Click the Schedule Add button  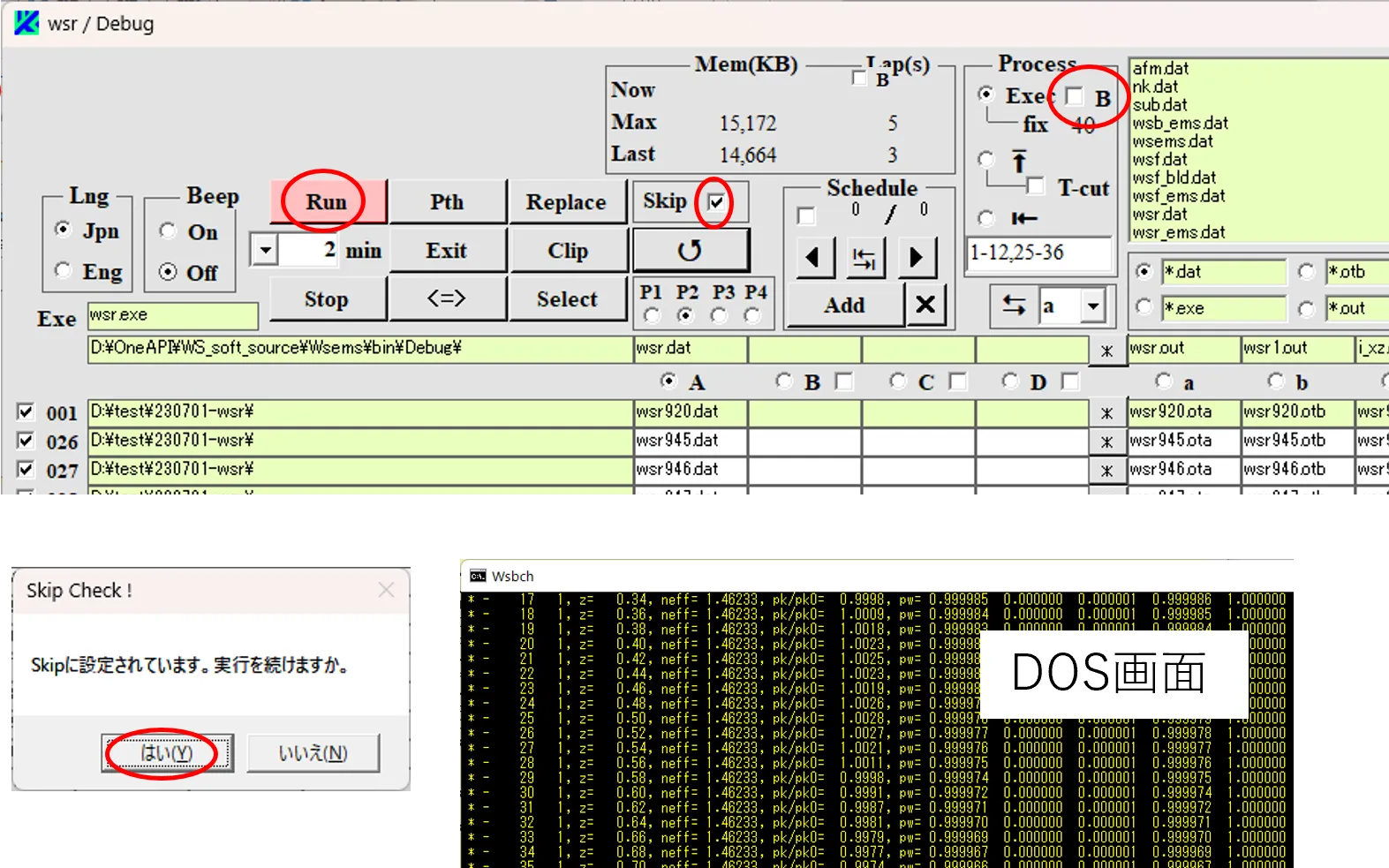coord(845,305)
